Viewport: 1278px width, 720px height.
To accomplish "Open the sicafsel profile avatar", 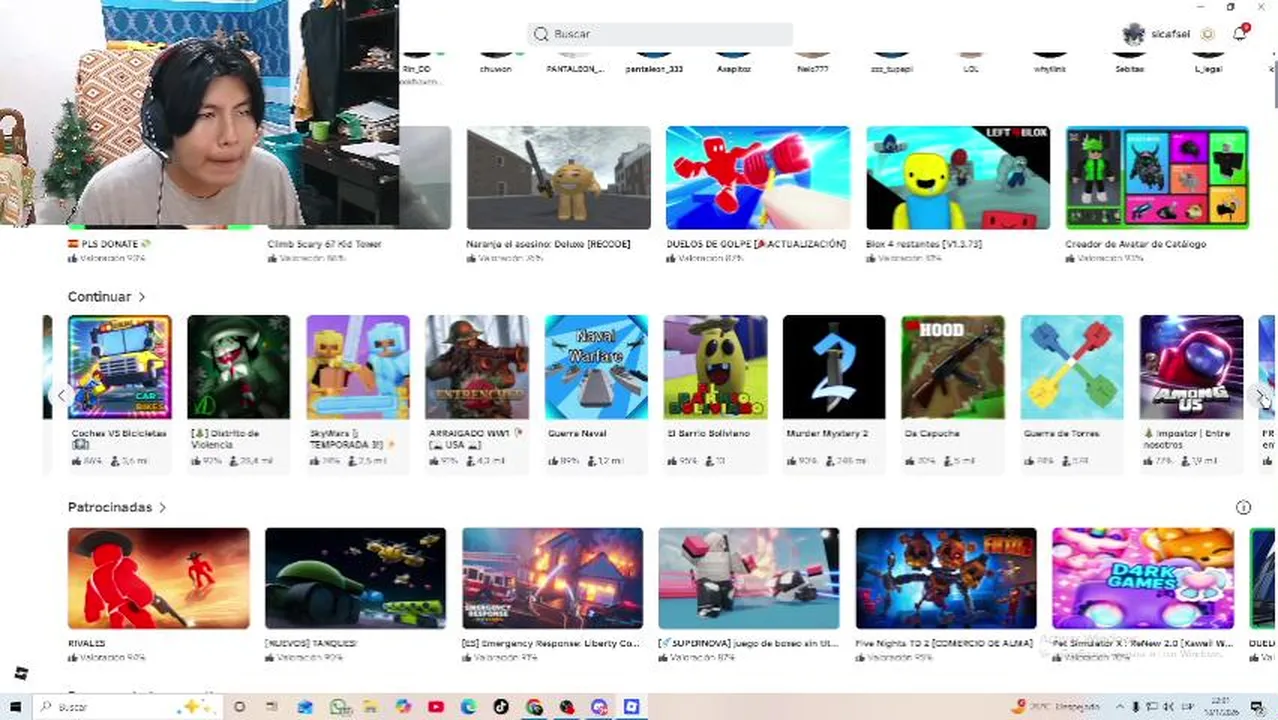I will (1133, 34).
